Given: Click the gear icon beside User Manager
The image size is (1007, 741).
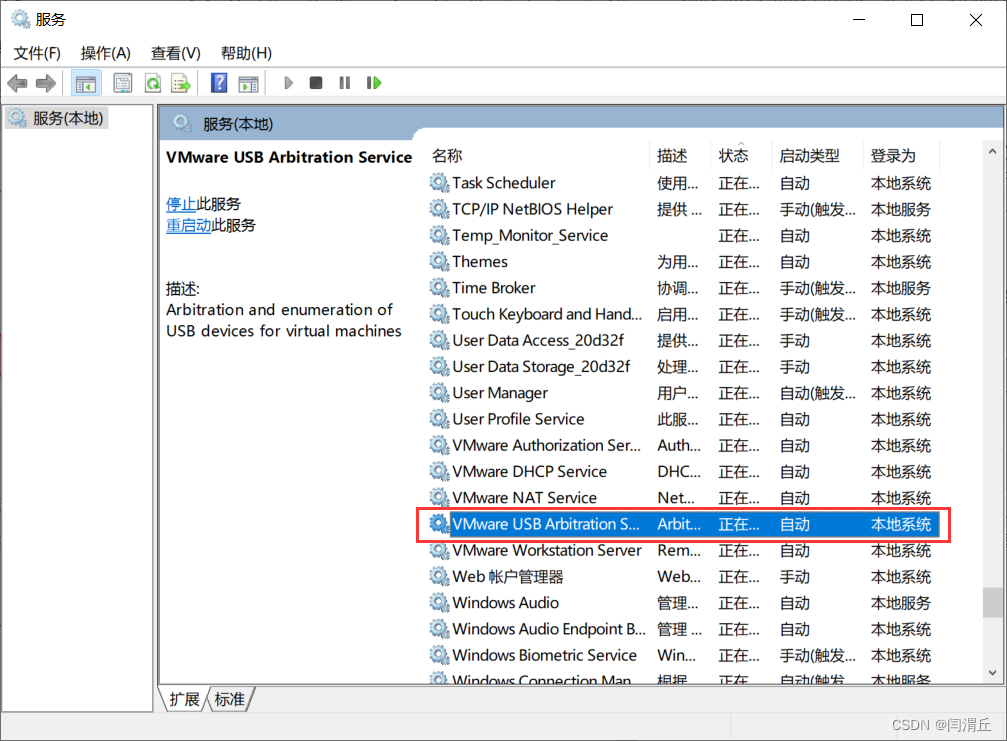Looking at the screenshot, I should [x=439, y=392].
